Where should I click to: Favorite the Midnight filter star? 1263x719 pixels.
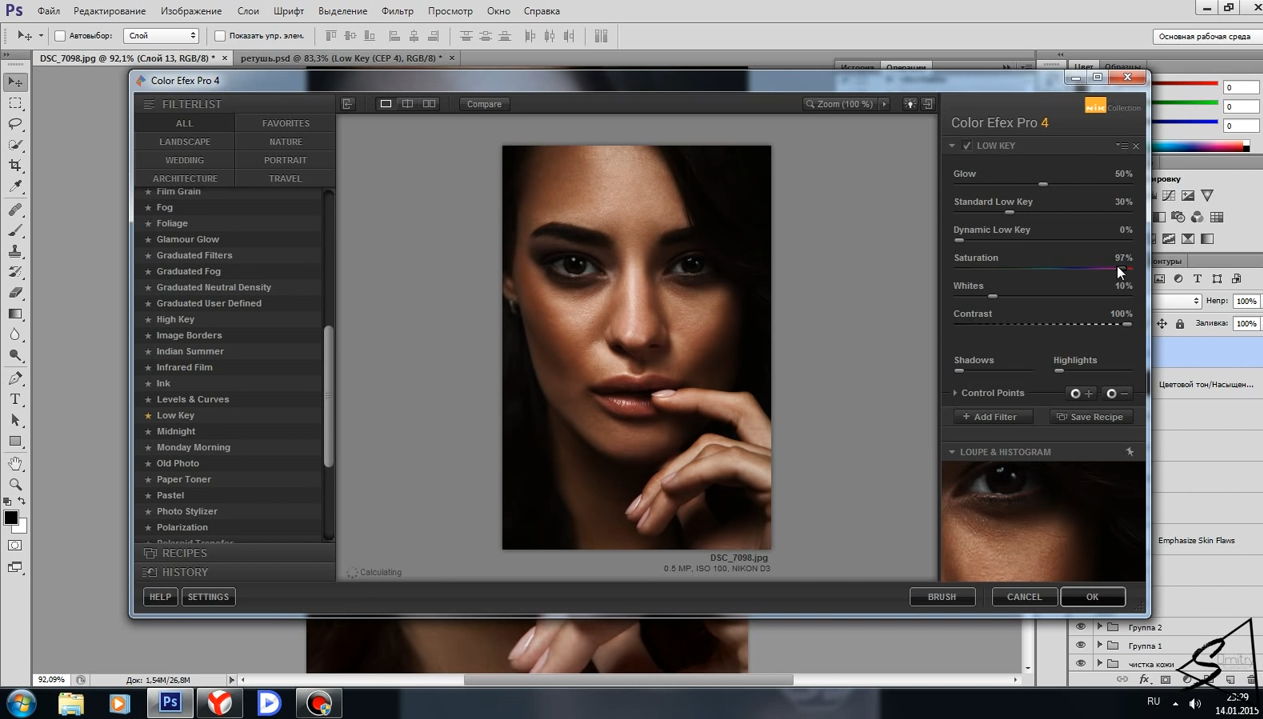(148, 432)
